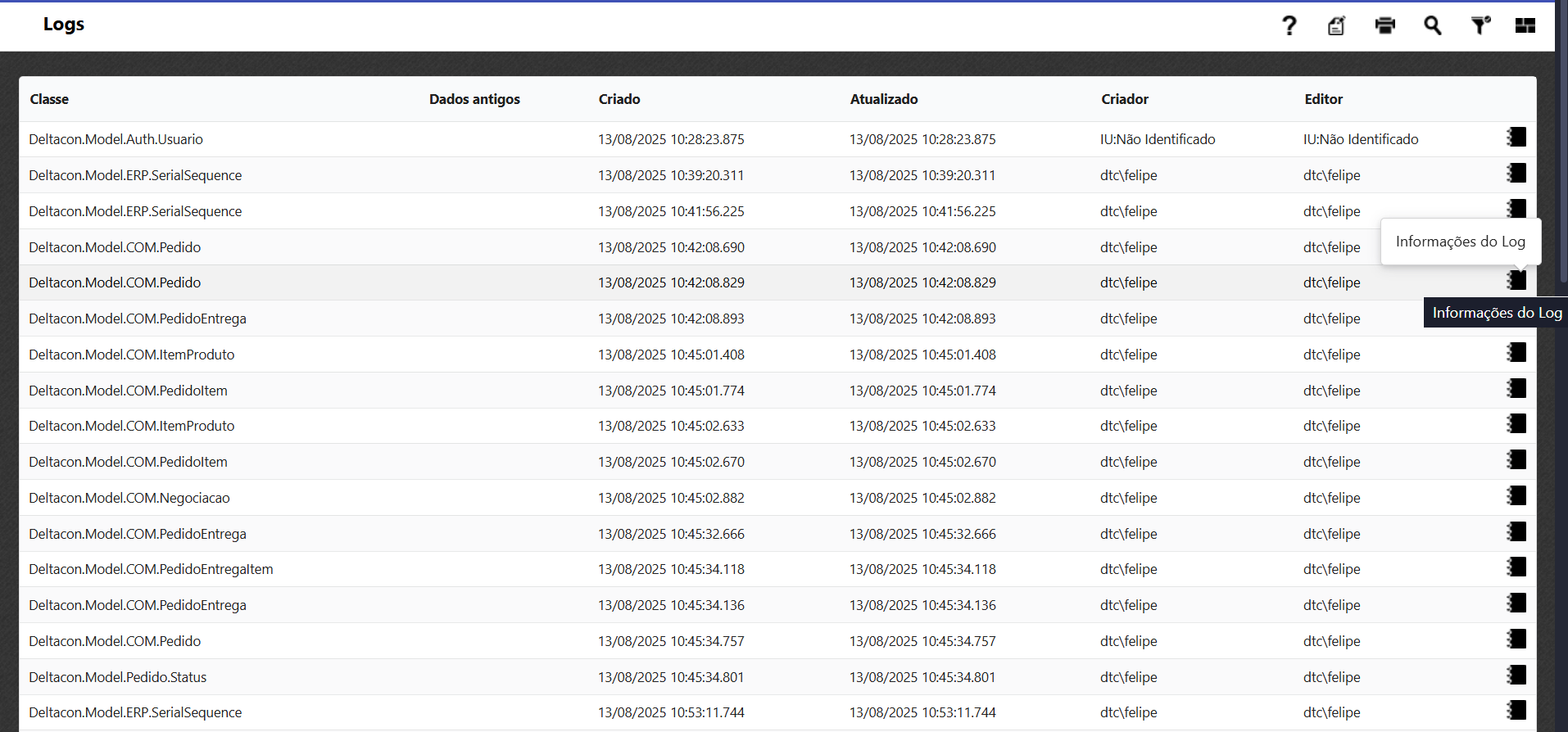This screenshot has width=1568, height=732.
Task: Open log info icon for Pedido.Status row
Action: point(1516,676)
